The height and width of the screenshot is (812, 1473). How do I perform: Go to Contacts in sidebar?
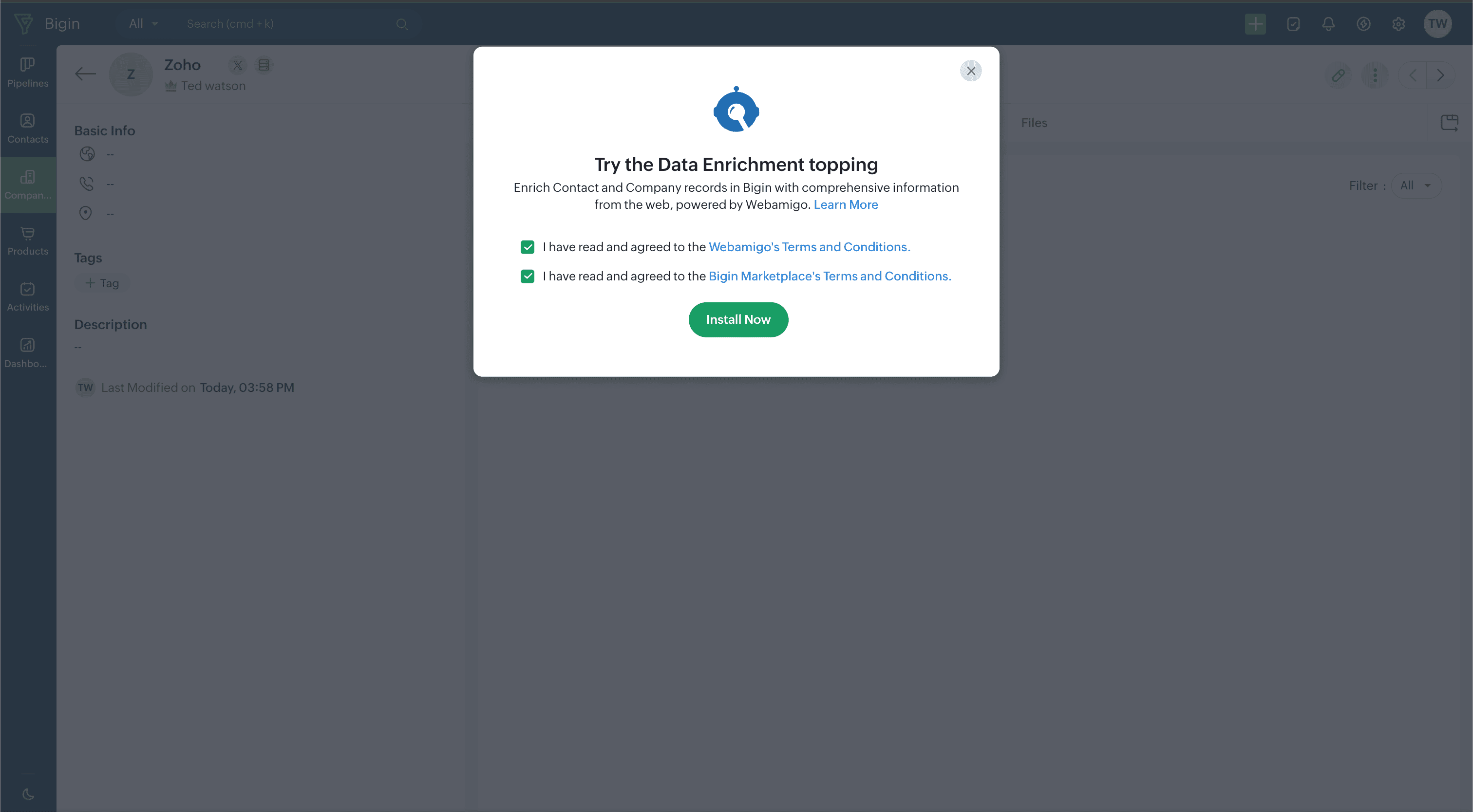point(27,129)
